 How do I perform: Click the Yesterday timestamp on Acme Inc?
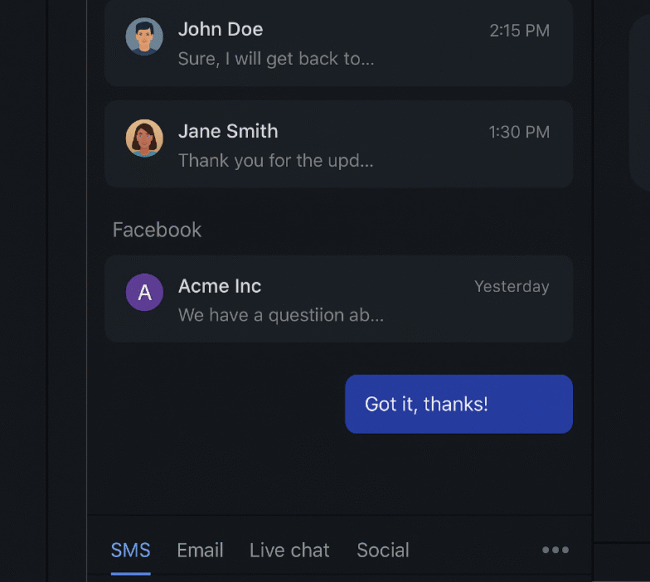click(x=512, y=286)
